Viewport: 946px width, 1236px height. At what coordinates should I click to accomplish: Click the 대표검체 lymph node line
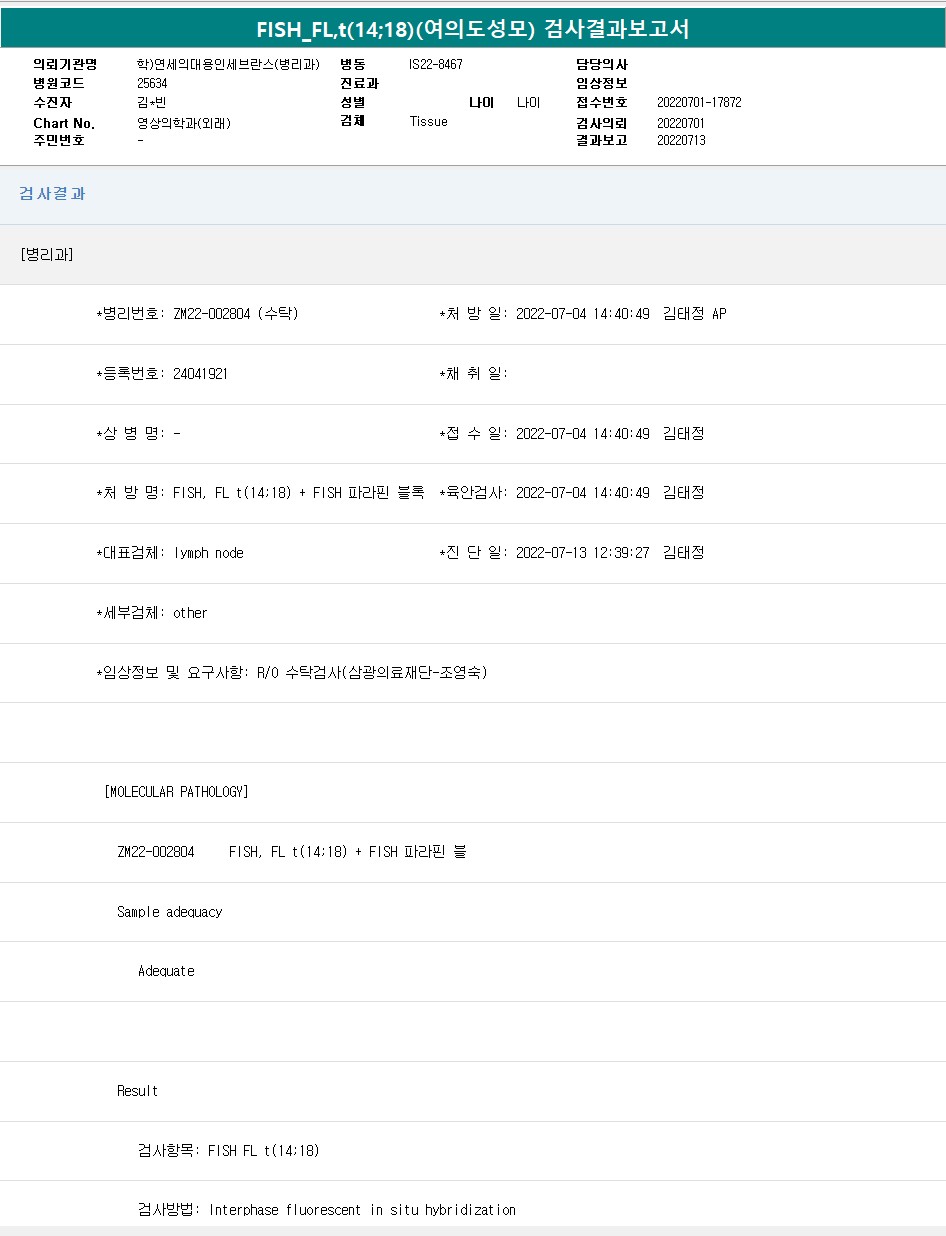pos(170,553)
